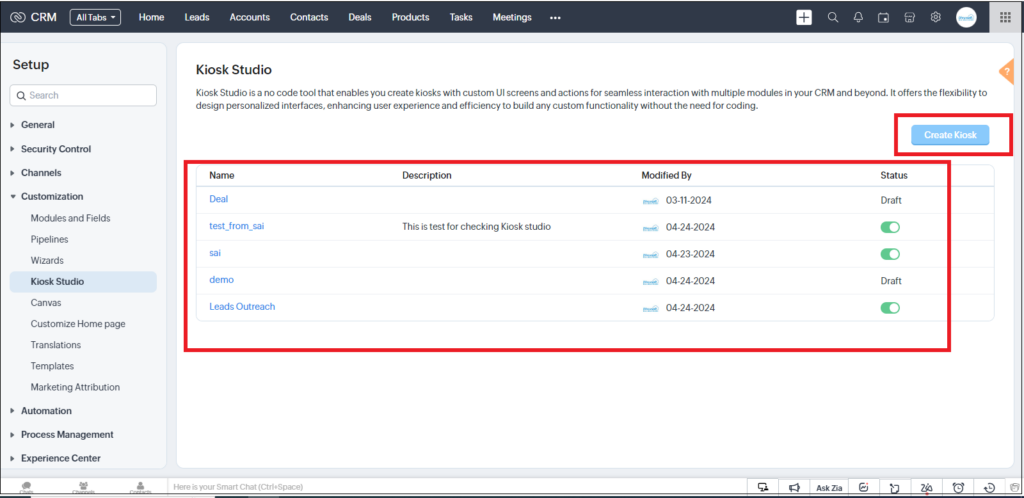Open the recent items history icon

point(989,487)
